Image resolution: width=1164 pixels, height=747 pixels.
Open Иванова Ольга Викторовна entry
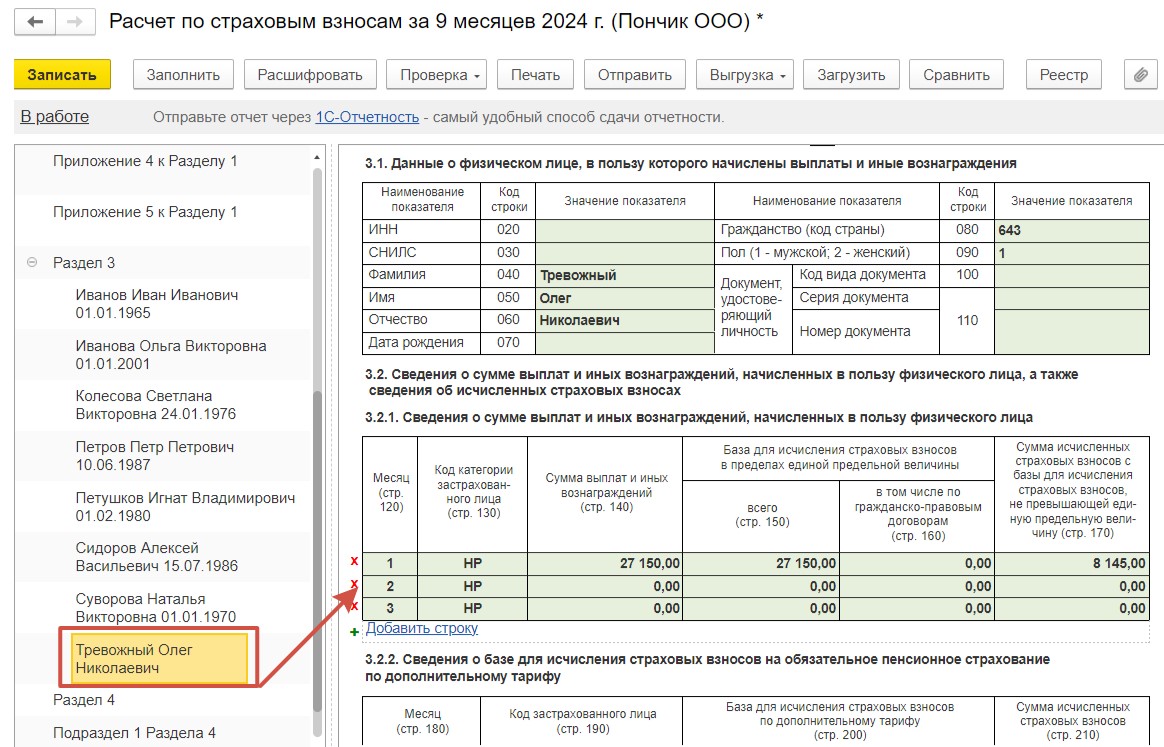tap(171, 355)
